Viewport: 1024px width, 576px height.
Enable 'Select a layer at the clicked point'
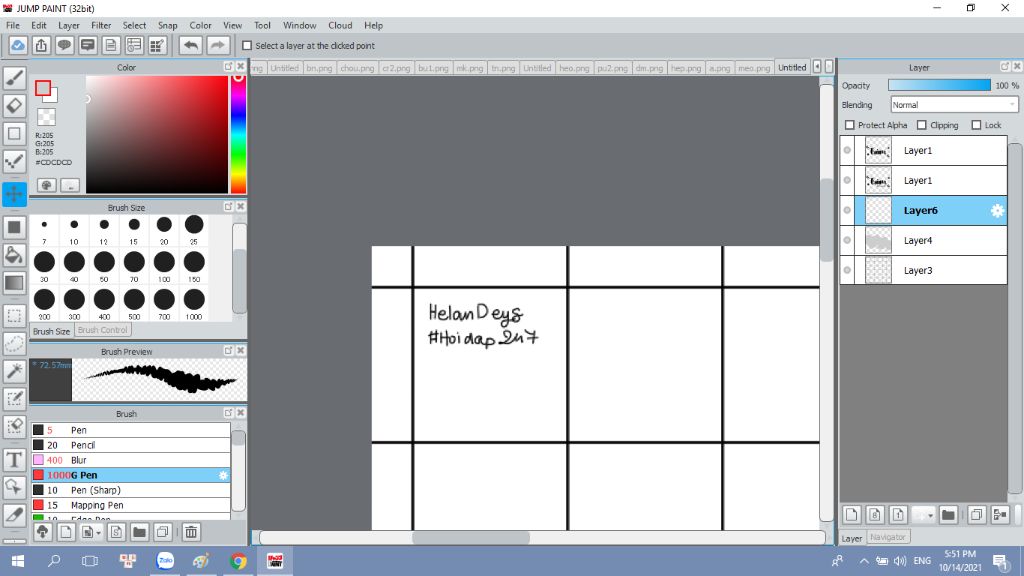click(x=247, y=46)
